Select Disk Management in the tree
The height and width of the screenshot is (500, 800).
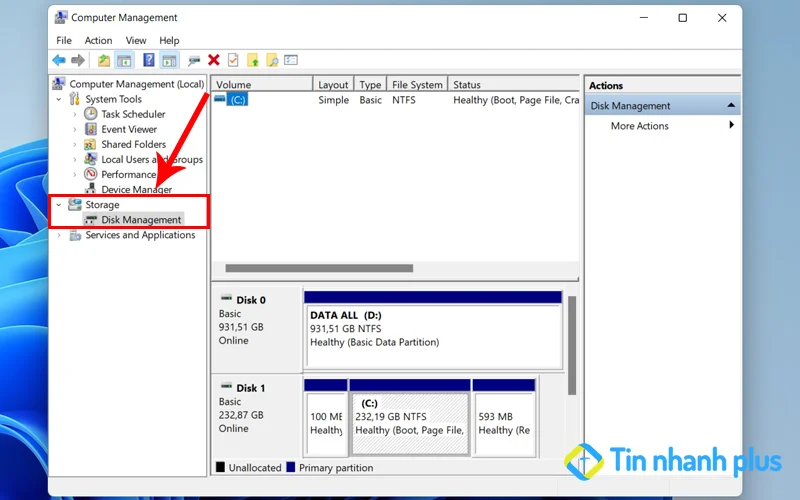coord(141,220)
